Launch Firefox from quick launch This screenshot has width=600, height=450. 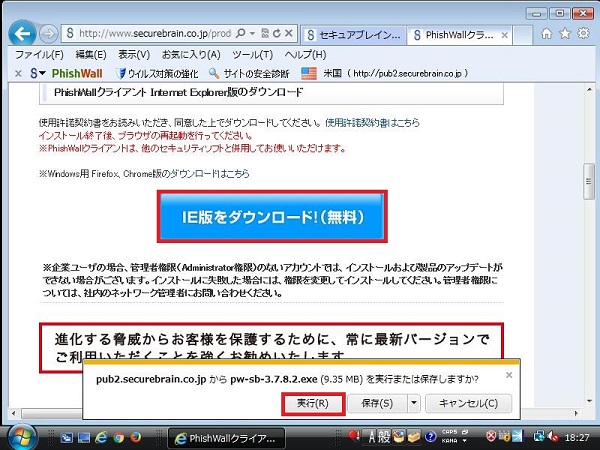[135, 437]
